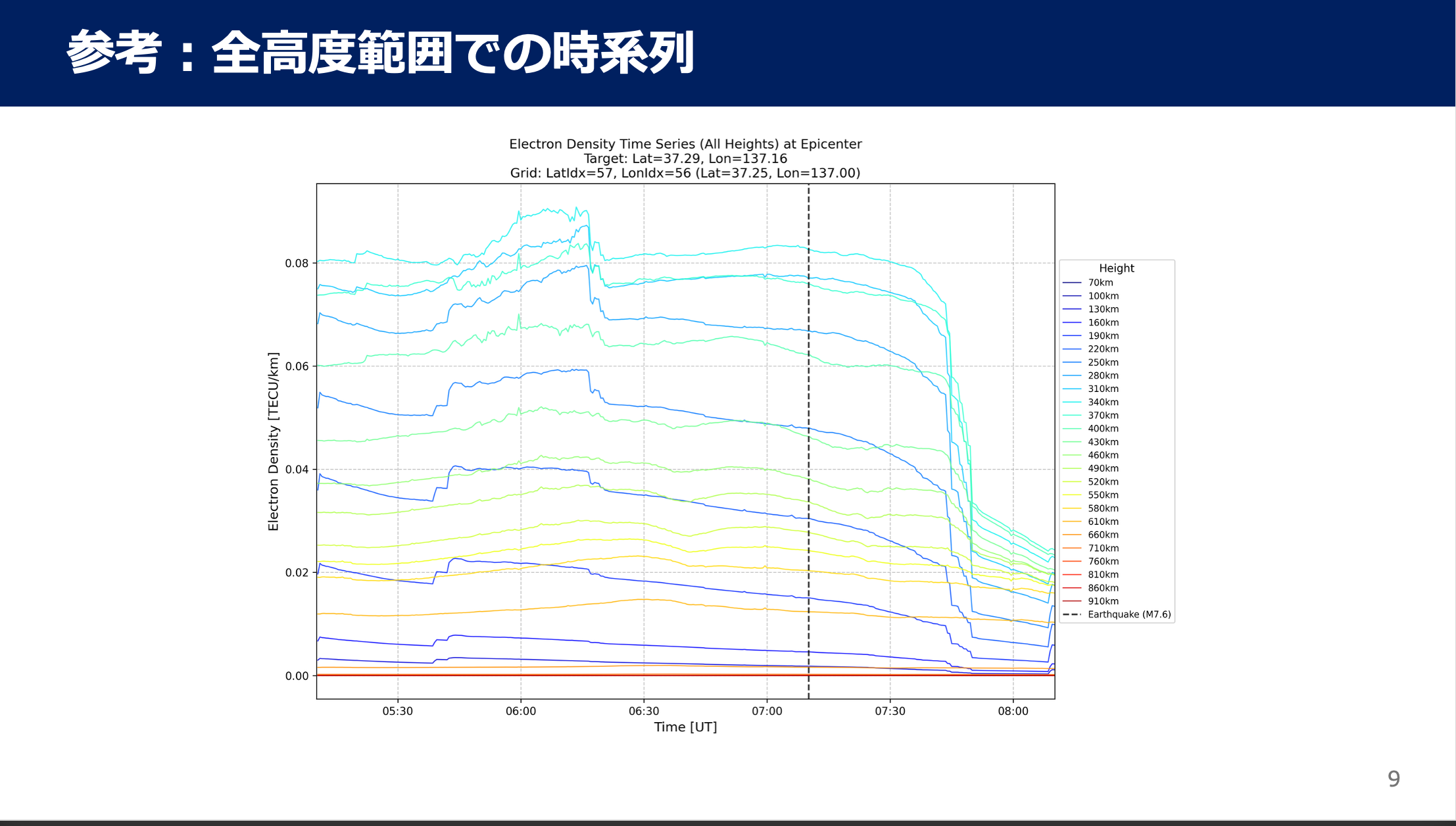Click the Earthquake (M7.6) legend entry
This screenshot has height=826, width=1456.
pos(1128,614)
